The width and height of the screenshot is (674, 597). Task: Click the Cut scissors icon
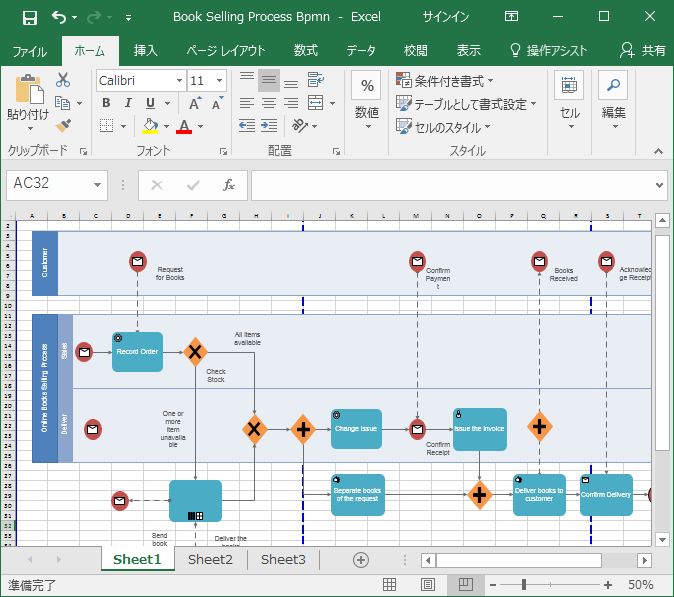pyautogui.click(x=63, y=80)
